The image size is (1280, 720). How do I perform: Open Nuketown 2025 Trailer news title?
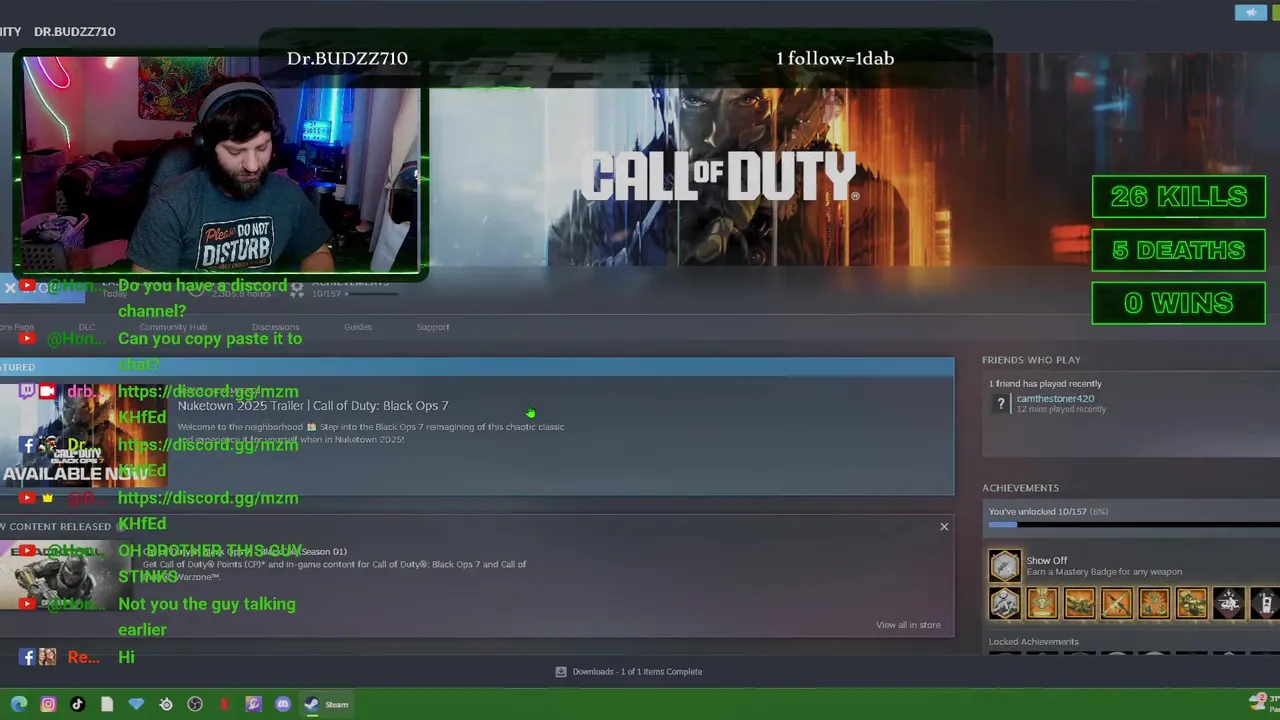coord(313,406)
